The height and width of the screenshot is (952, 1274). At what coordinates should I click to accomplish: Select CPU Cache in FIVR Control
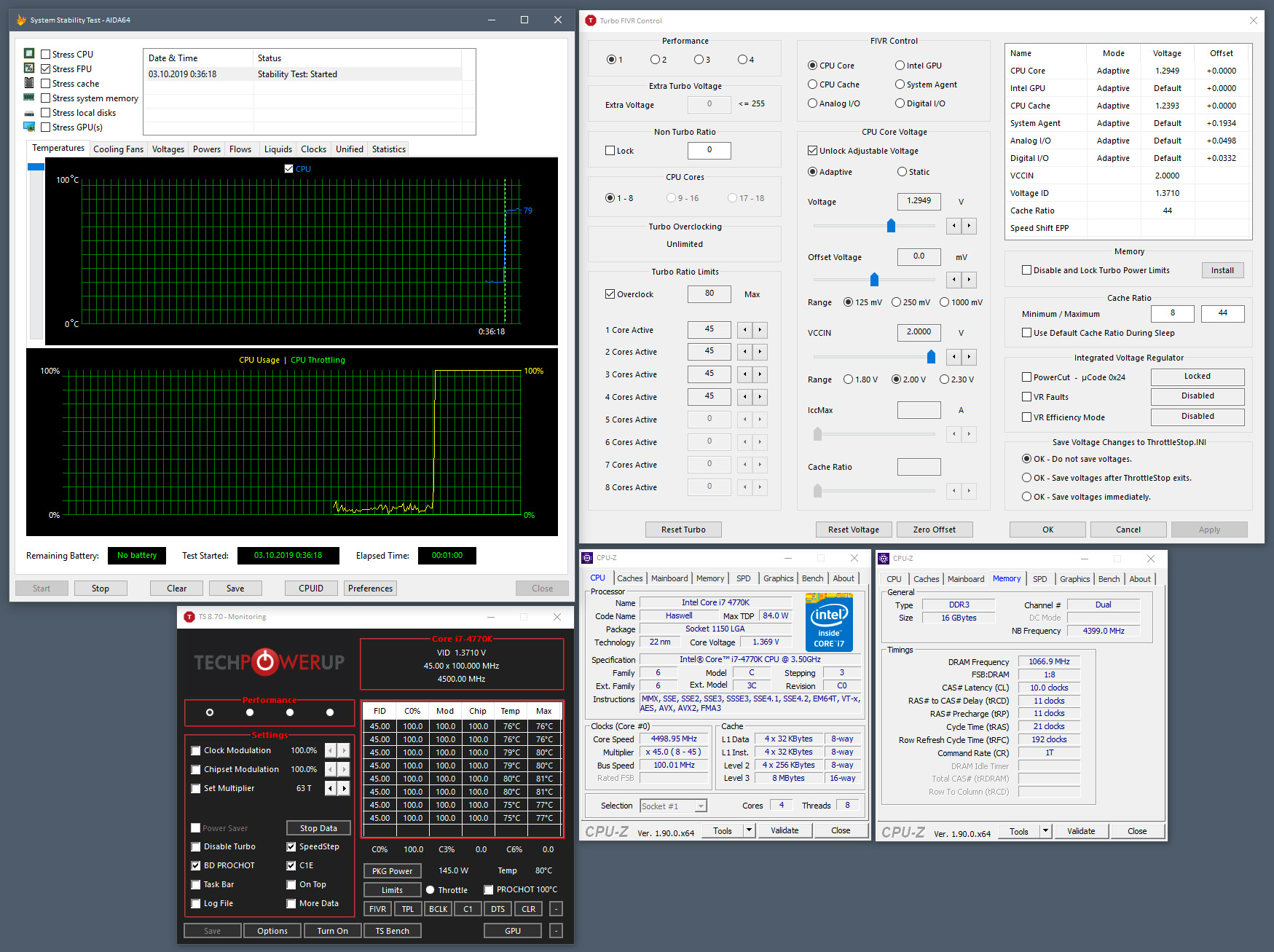(812, 84)
